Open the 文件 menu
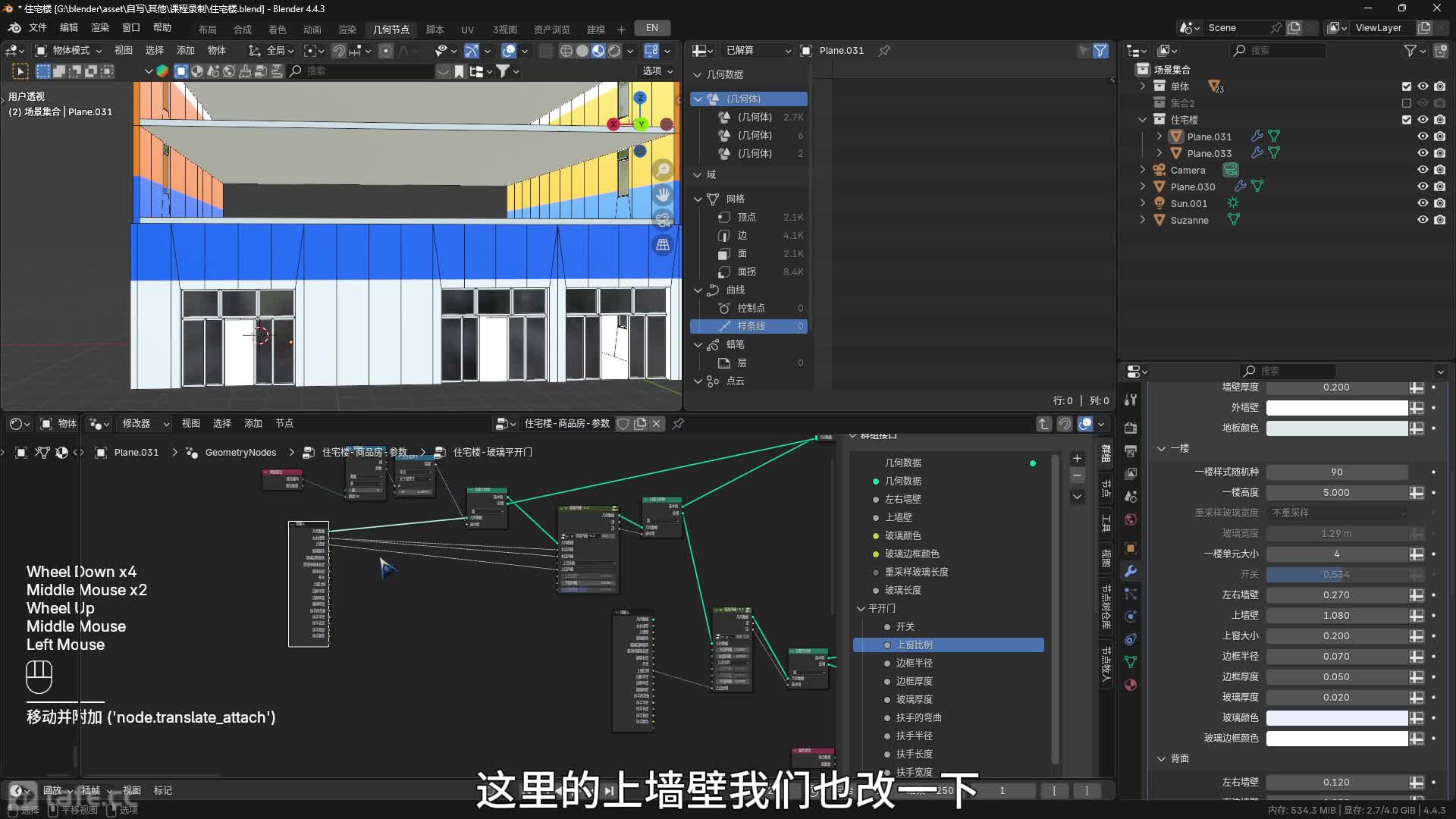This screenshot has height=819, width=1456. point(38,28)
